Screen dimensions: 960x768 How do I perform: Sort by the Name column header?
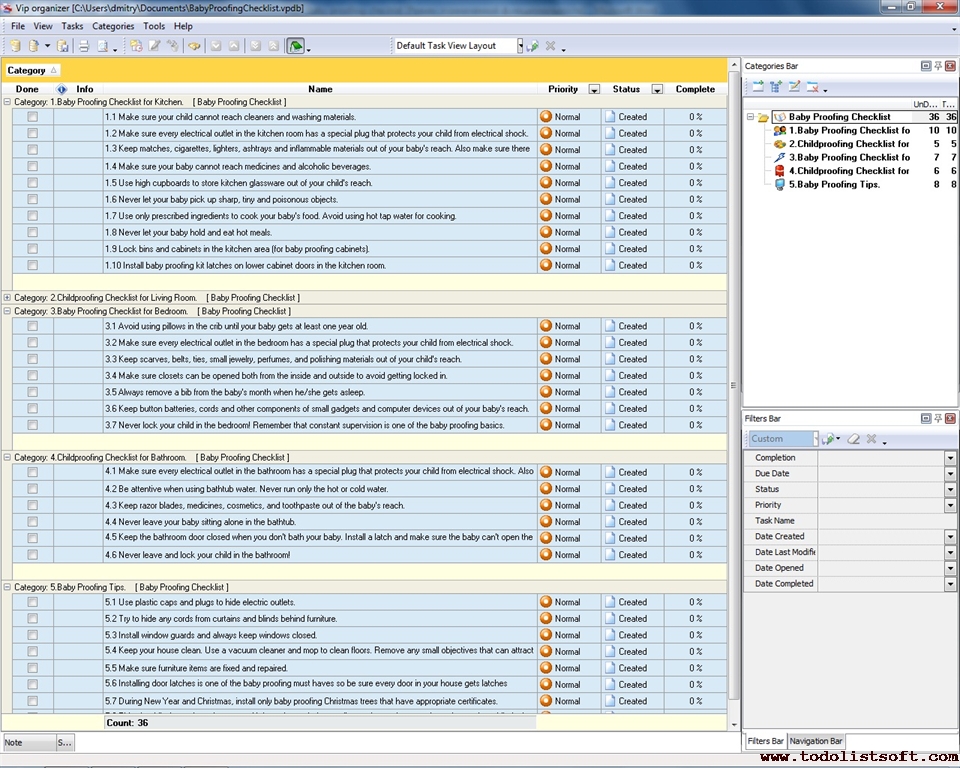coord(320,89)
